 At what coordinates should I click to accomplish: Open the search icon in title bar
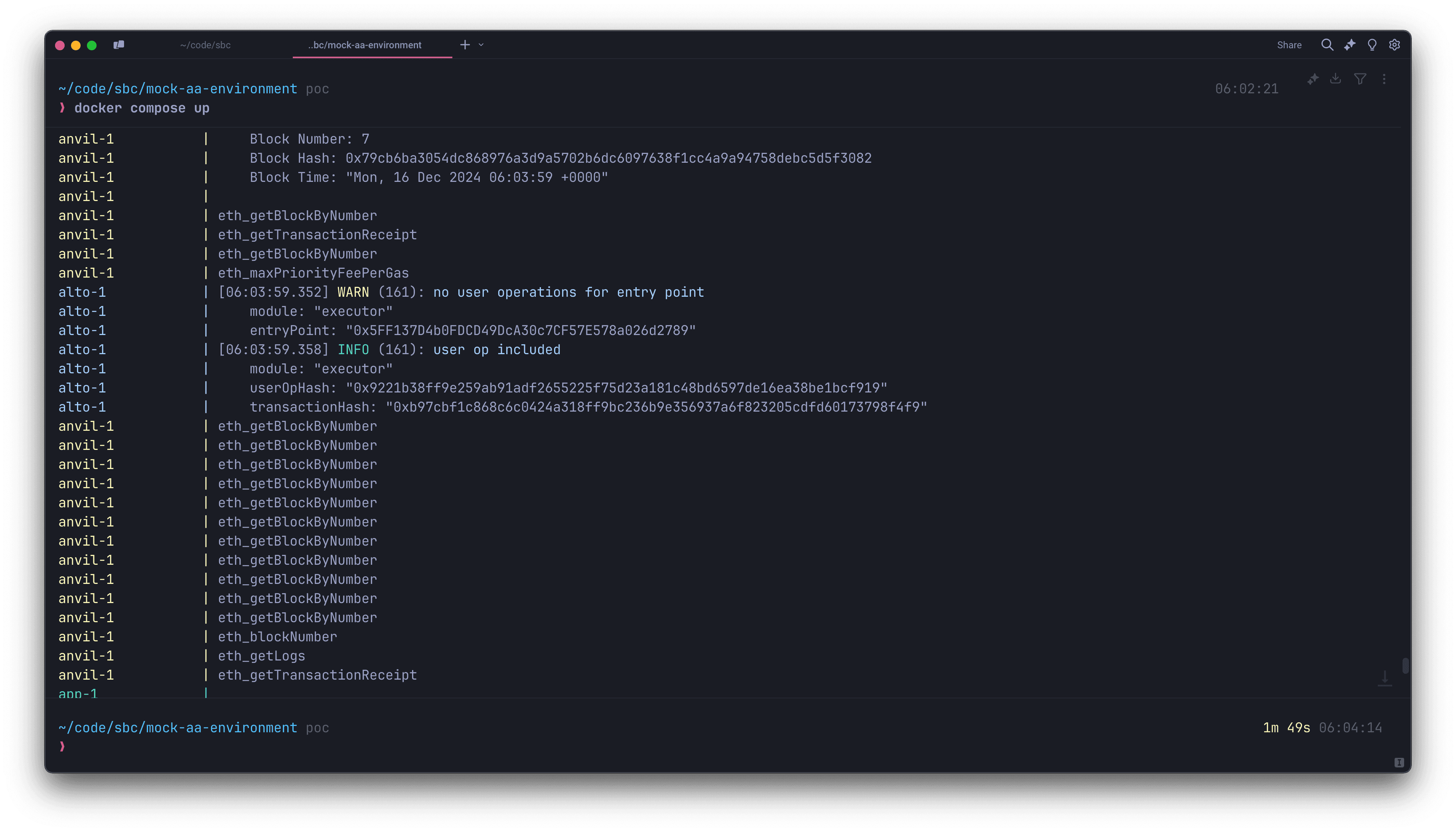click(x=1327, y=45)
